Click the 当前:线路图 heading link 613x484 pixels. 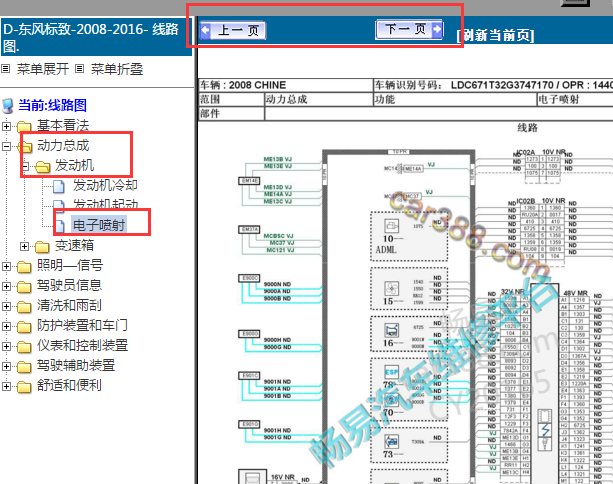[x=52, y=105]
